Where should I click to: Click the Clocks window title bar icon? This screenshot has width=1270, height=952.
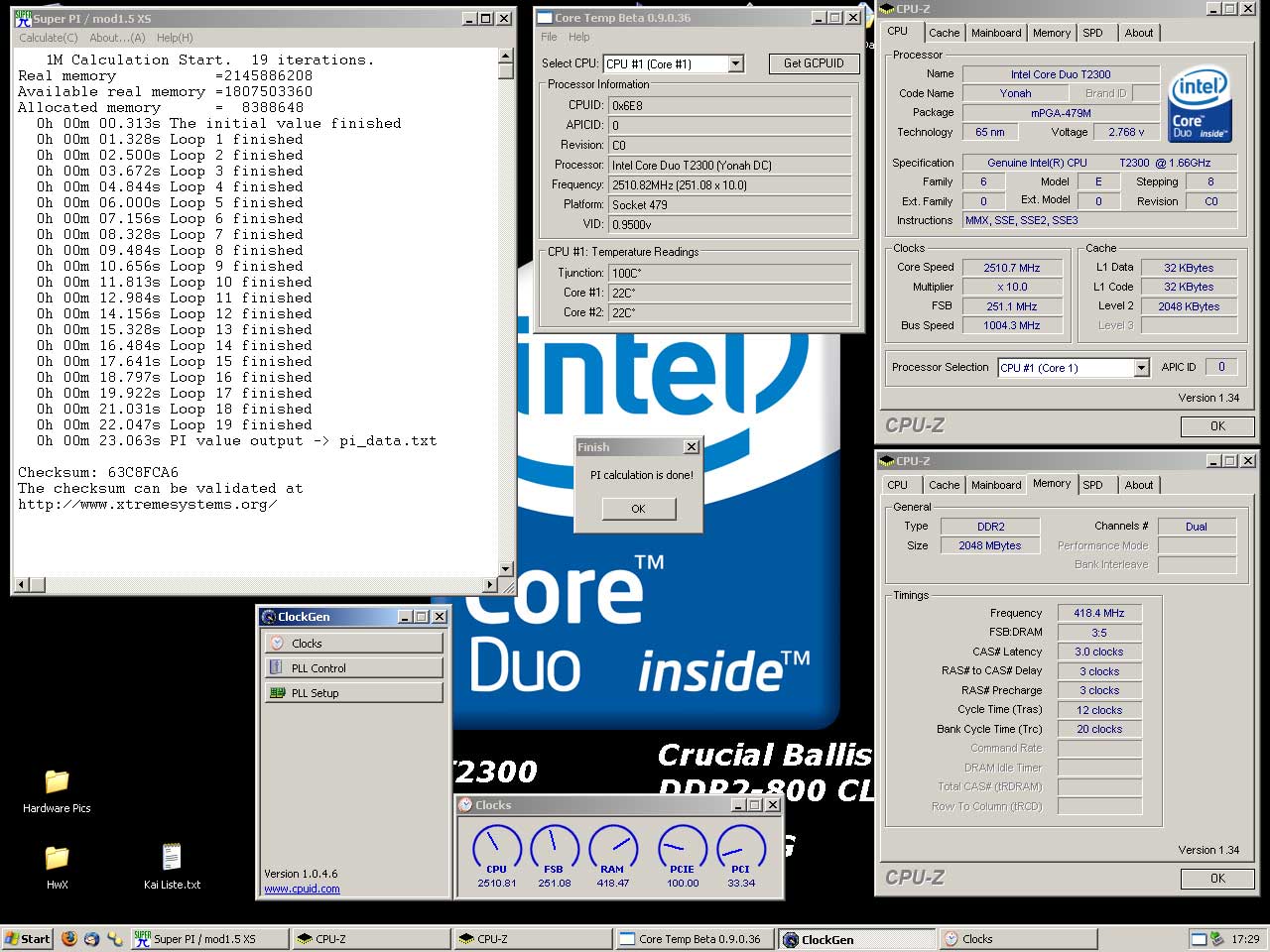(465, 805)
